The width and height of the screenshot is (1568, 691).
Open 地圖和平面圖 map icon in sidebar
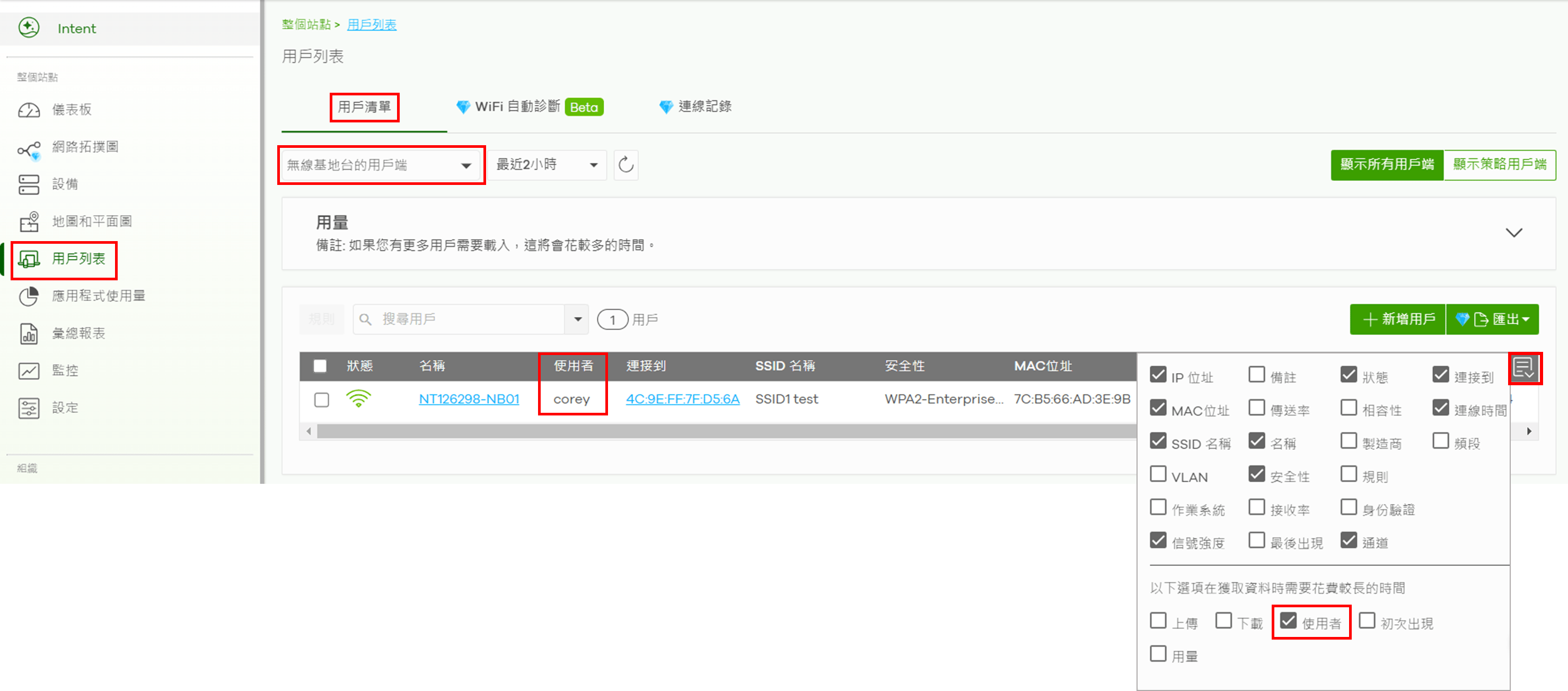[x=29, y=222]
